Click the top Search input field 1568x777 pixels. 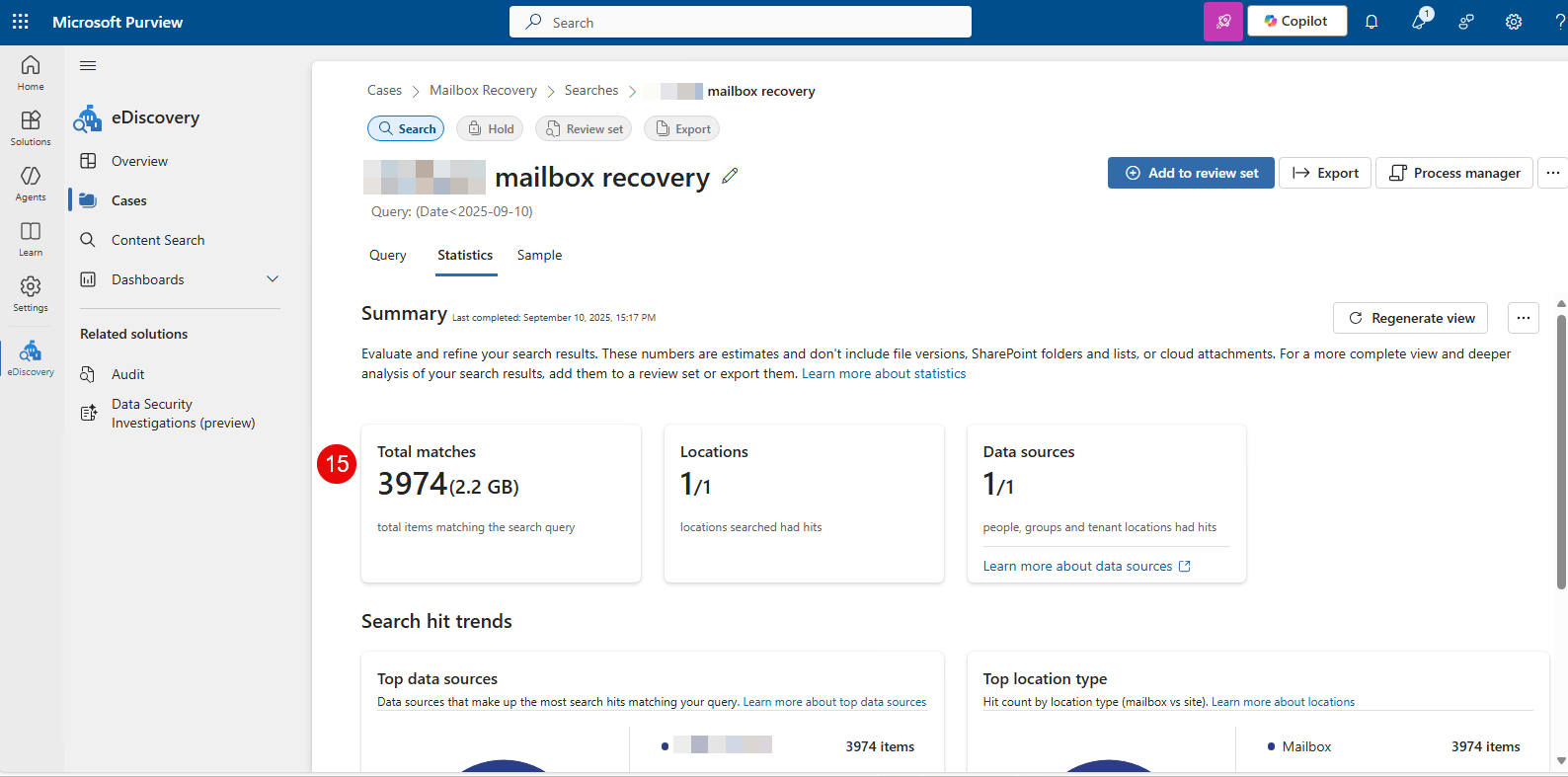741,22
